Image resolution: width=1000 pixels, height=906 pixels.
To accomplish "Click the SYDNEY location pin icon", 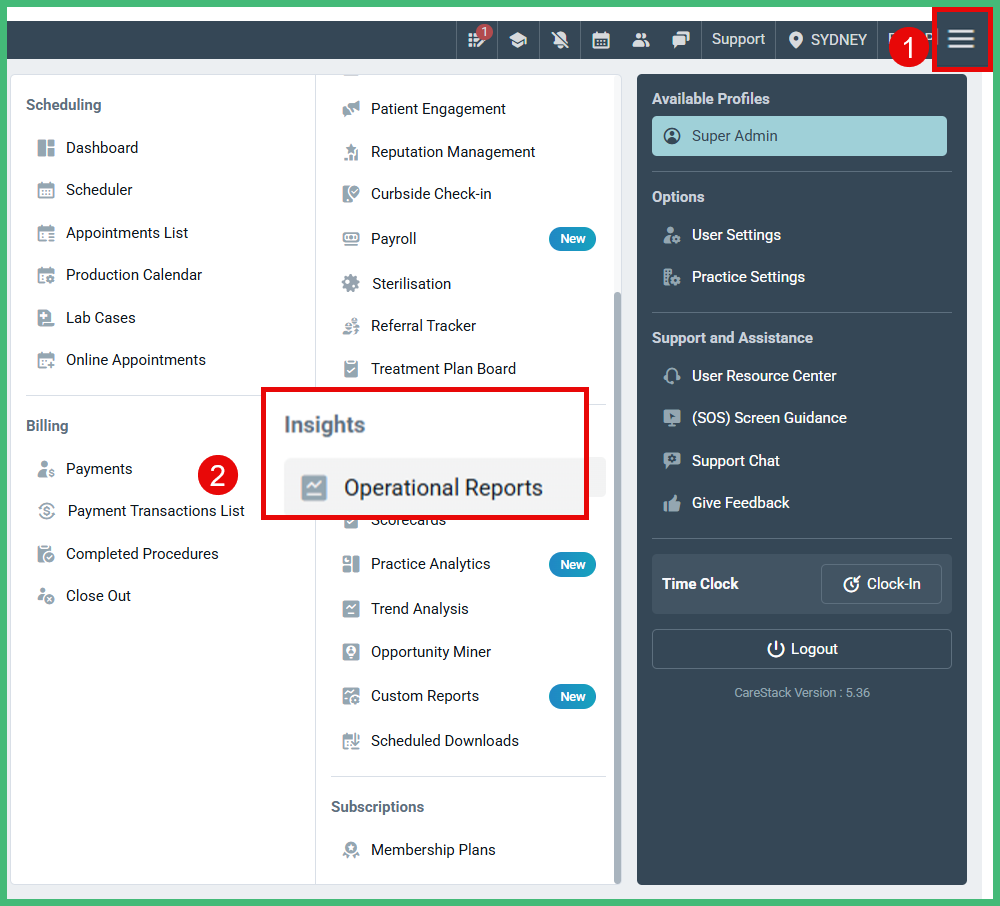I will click(x=795, y=39).
